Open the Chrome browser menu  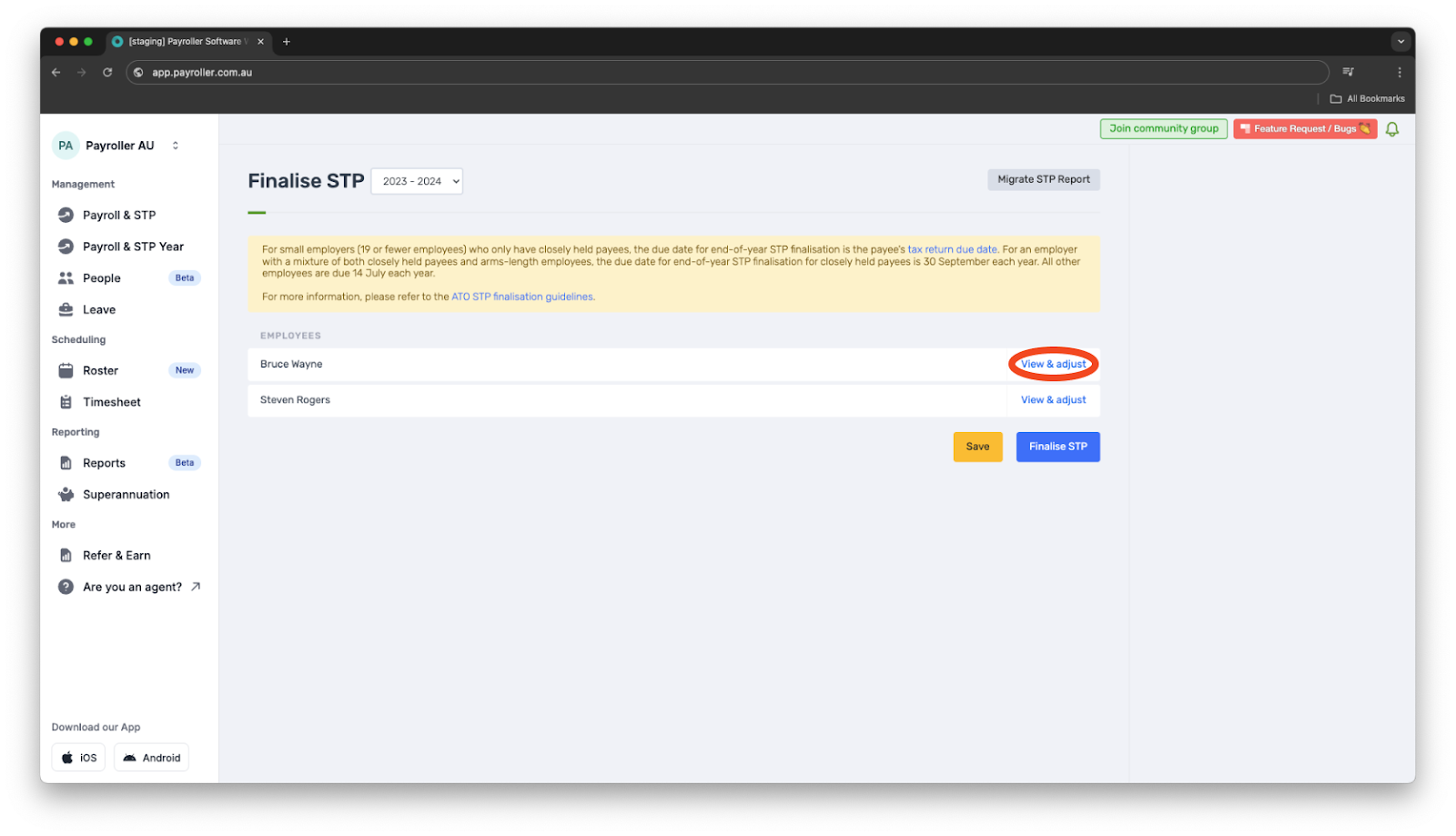tap(1400, 72)
